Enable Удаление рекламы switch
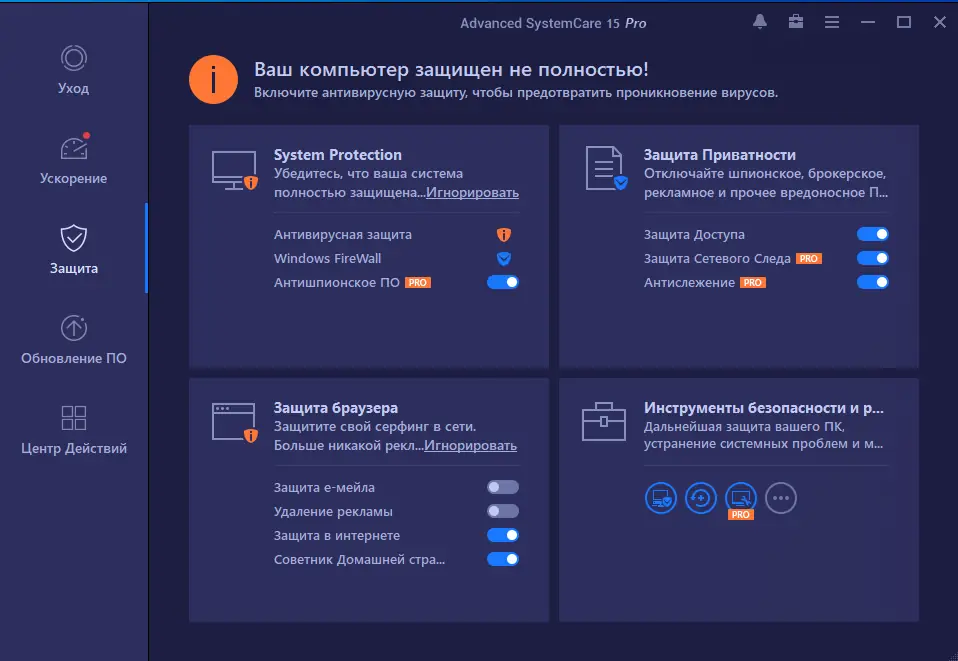The width and height of the screenshot is (958, 661). (x=503, y=511)
